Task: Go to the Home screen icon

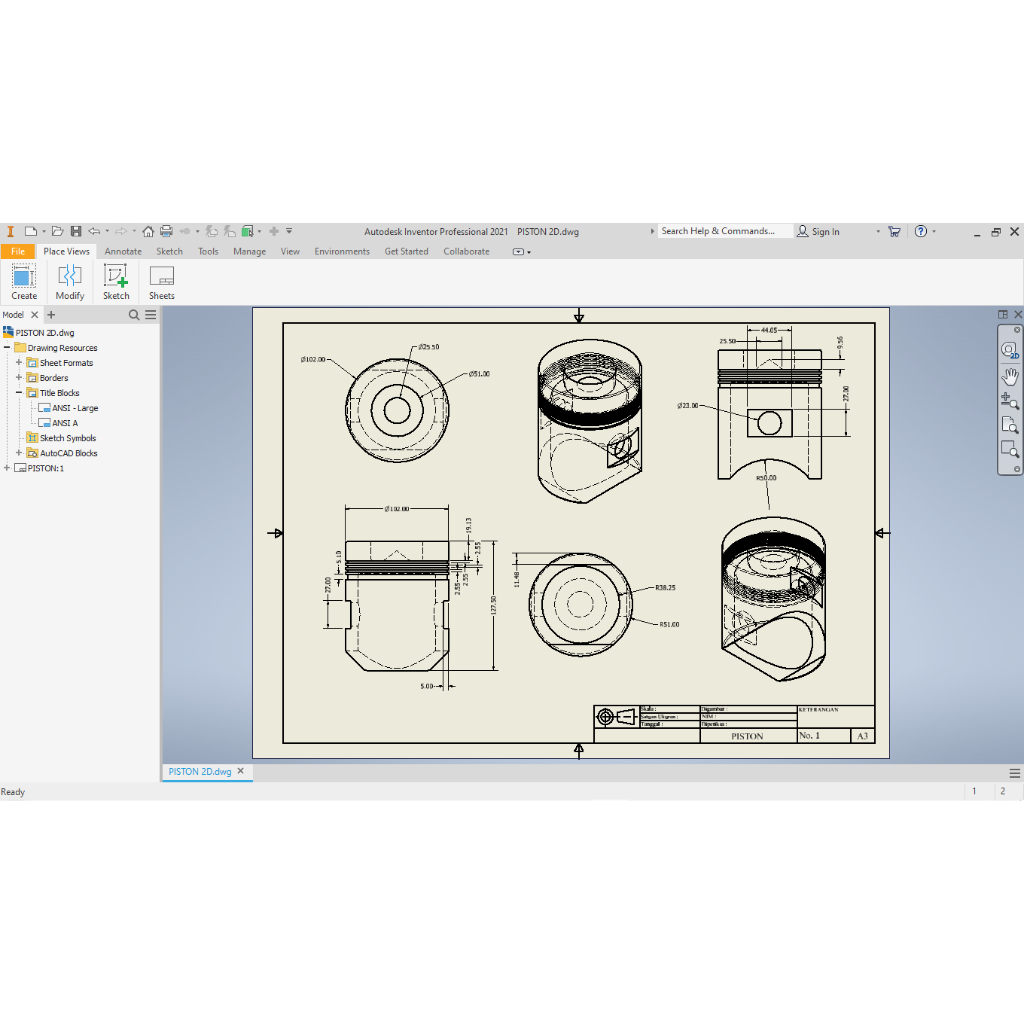Action: 148,231
